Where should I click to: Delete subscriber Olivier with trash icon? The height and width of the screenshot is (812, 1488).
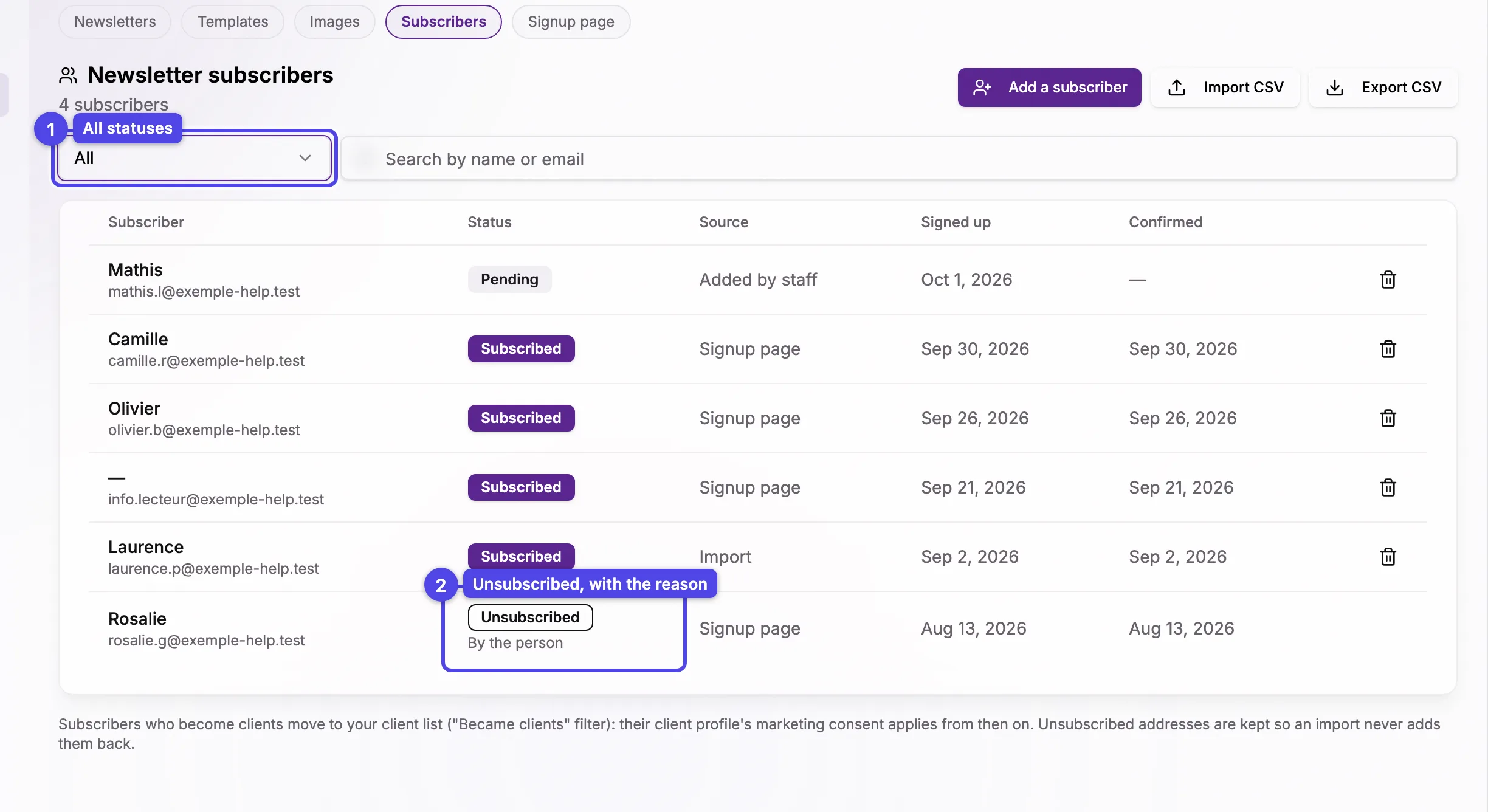click(1388, 418)
